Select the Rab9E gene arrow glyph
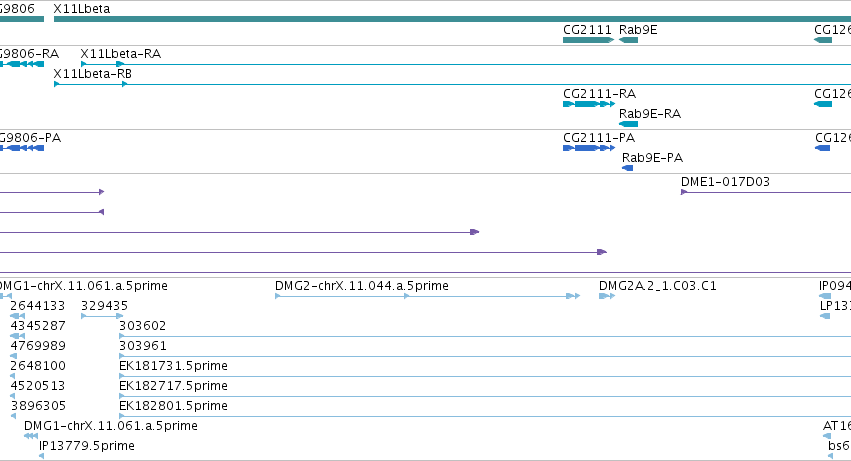The height and width of the screenshot is (461, 851). [x=628, y=40]
